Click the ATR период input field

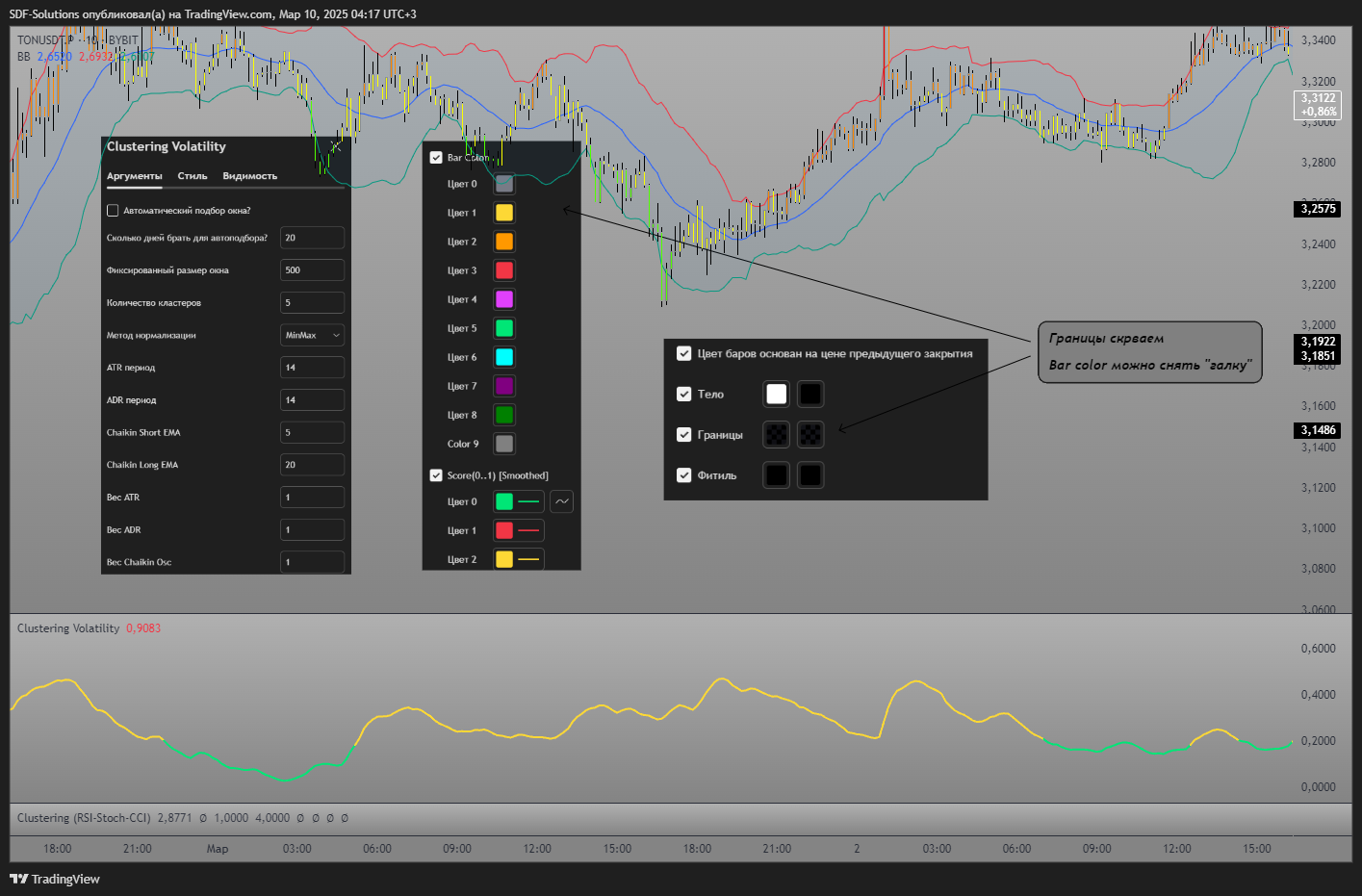[312, 368]
